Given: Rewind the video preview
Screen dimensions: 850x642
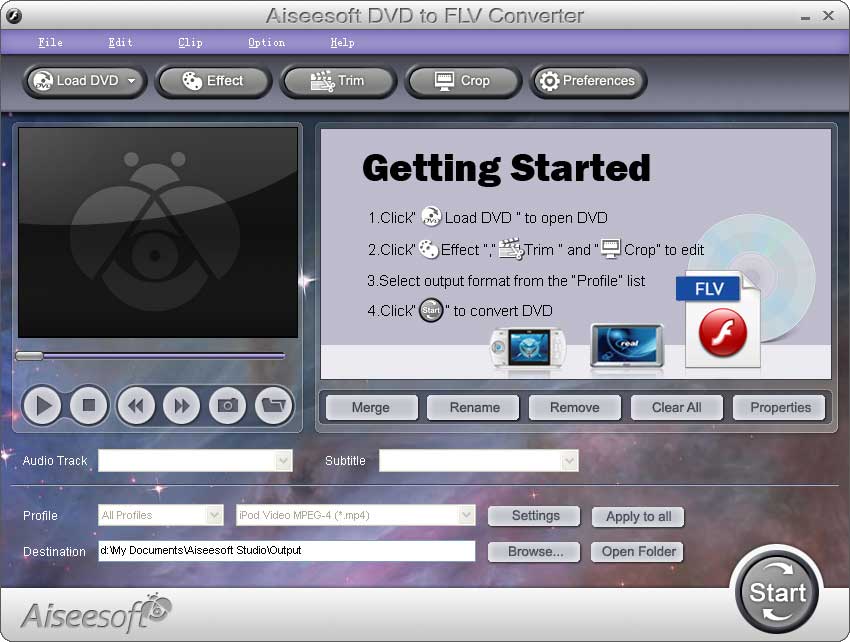Looking at the screenshot, I should [x=135, y=406].
